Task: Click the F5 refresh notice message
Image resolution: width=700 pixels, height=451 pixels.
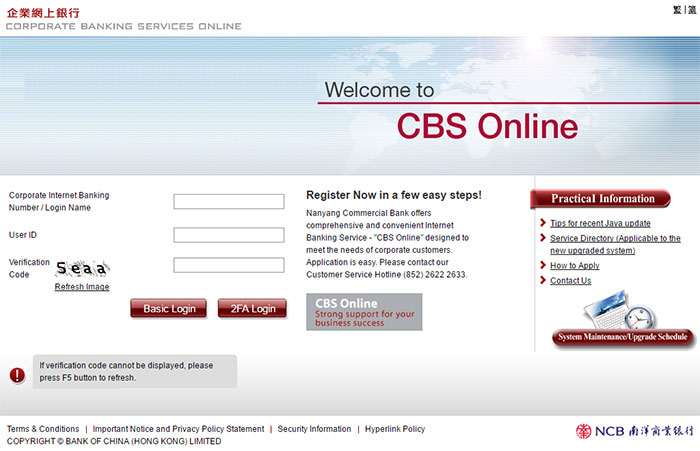Action: click(x=135, y=372)
